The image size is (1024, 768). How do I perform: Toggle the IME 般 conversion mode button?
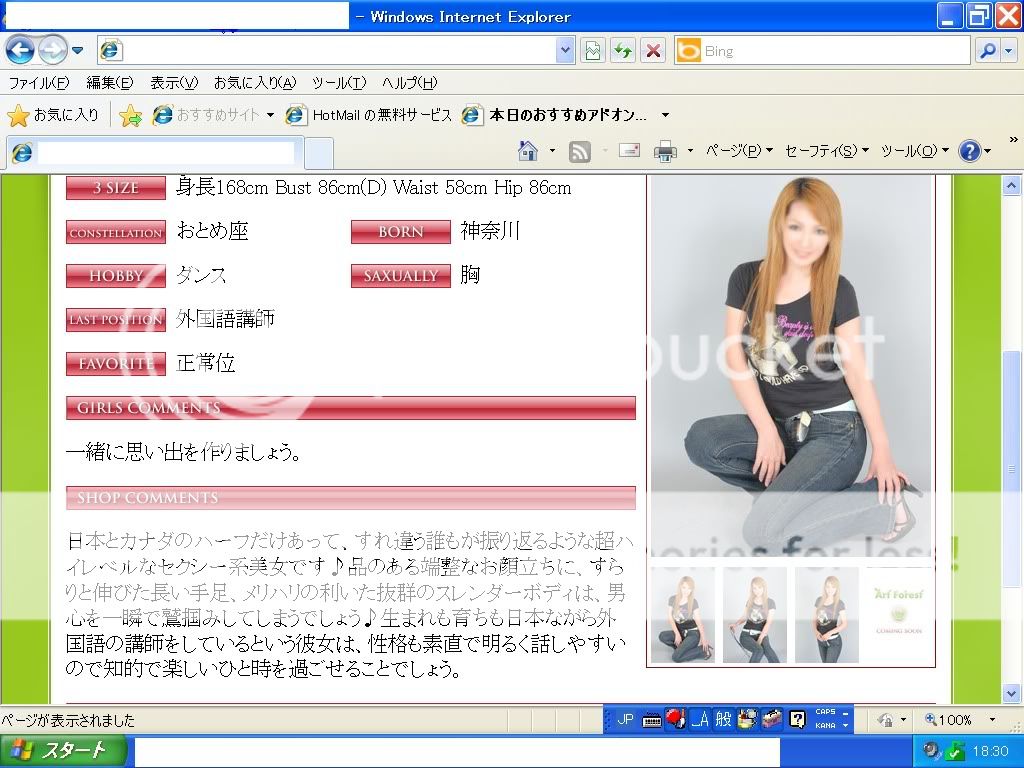[723, 719]
